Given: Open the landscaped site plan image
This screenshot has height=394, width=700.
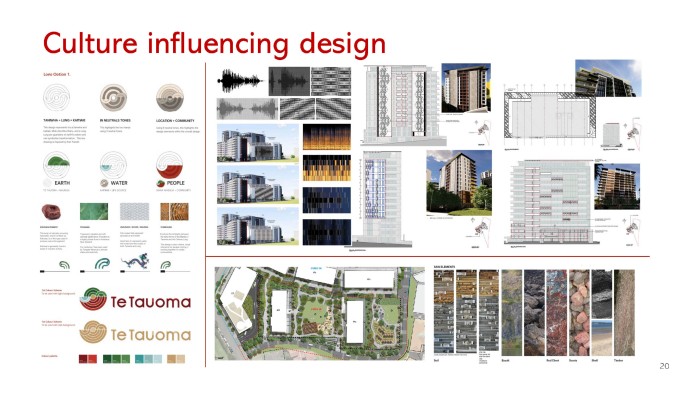Looking at the screenshot, I should click(x=320, y=314).
